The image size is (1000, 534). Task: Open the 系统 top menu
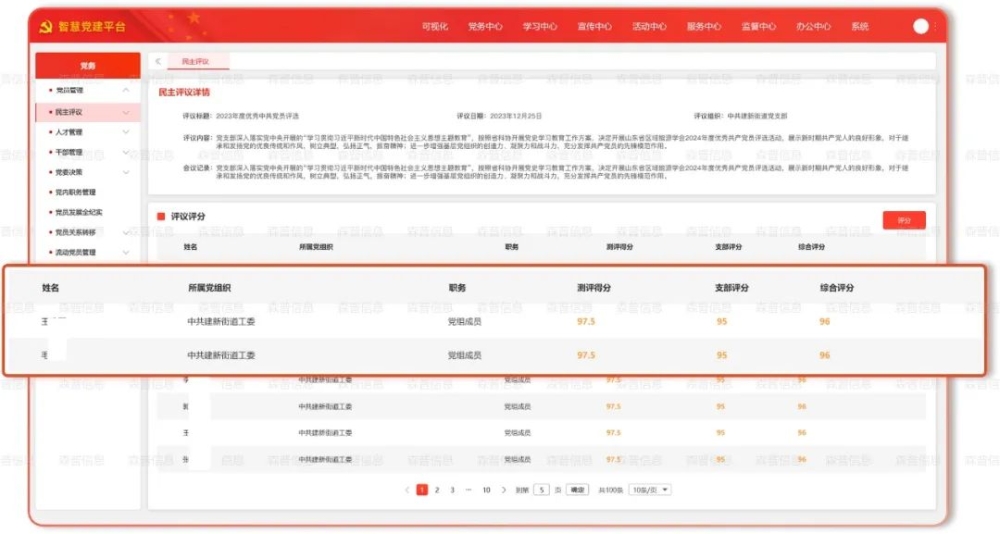coord(860,27)
